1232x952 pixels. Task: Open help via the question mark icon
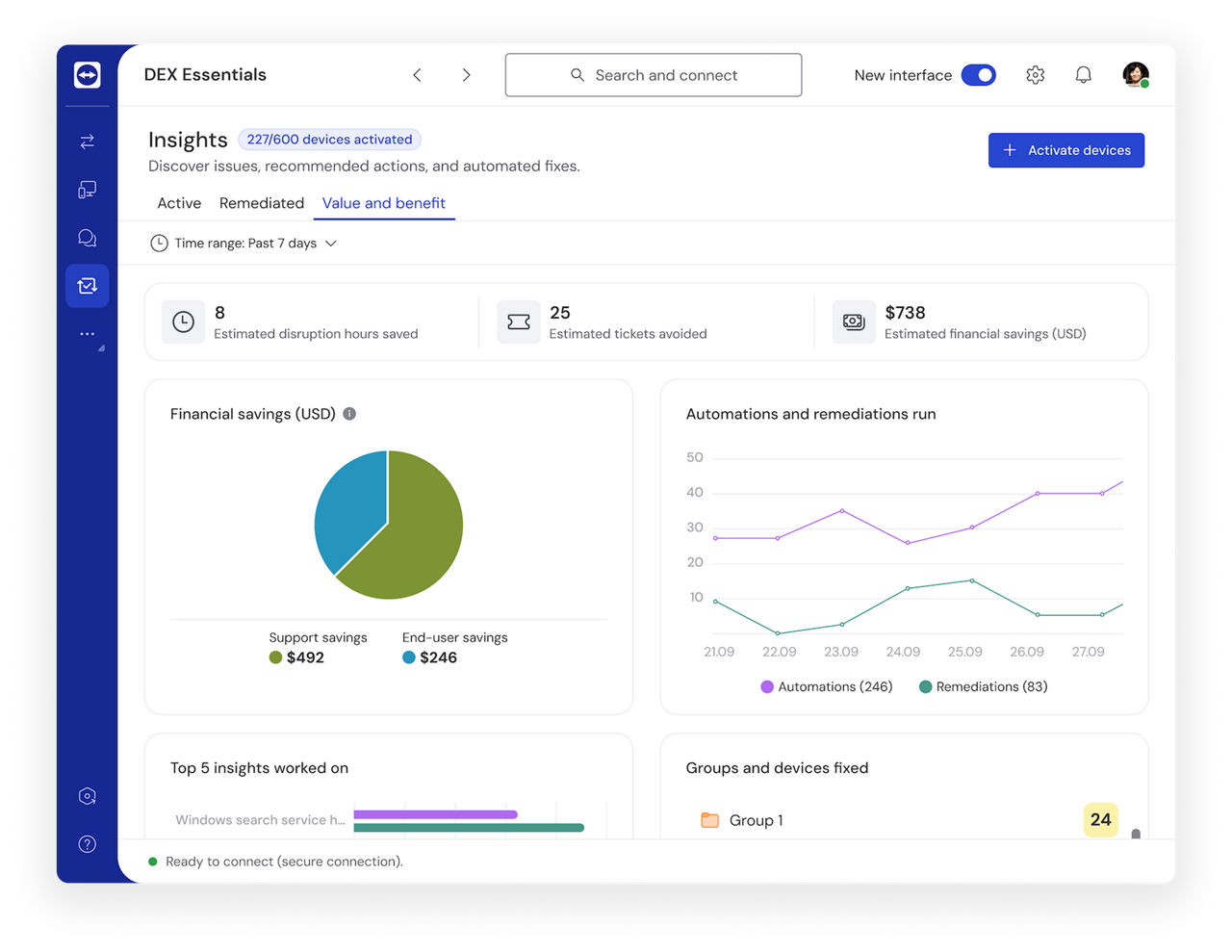click(x=86, y=844)
